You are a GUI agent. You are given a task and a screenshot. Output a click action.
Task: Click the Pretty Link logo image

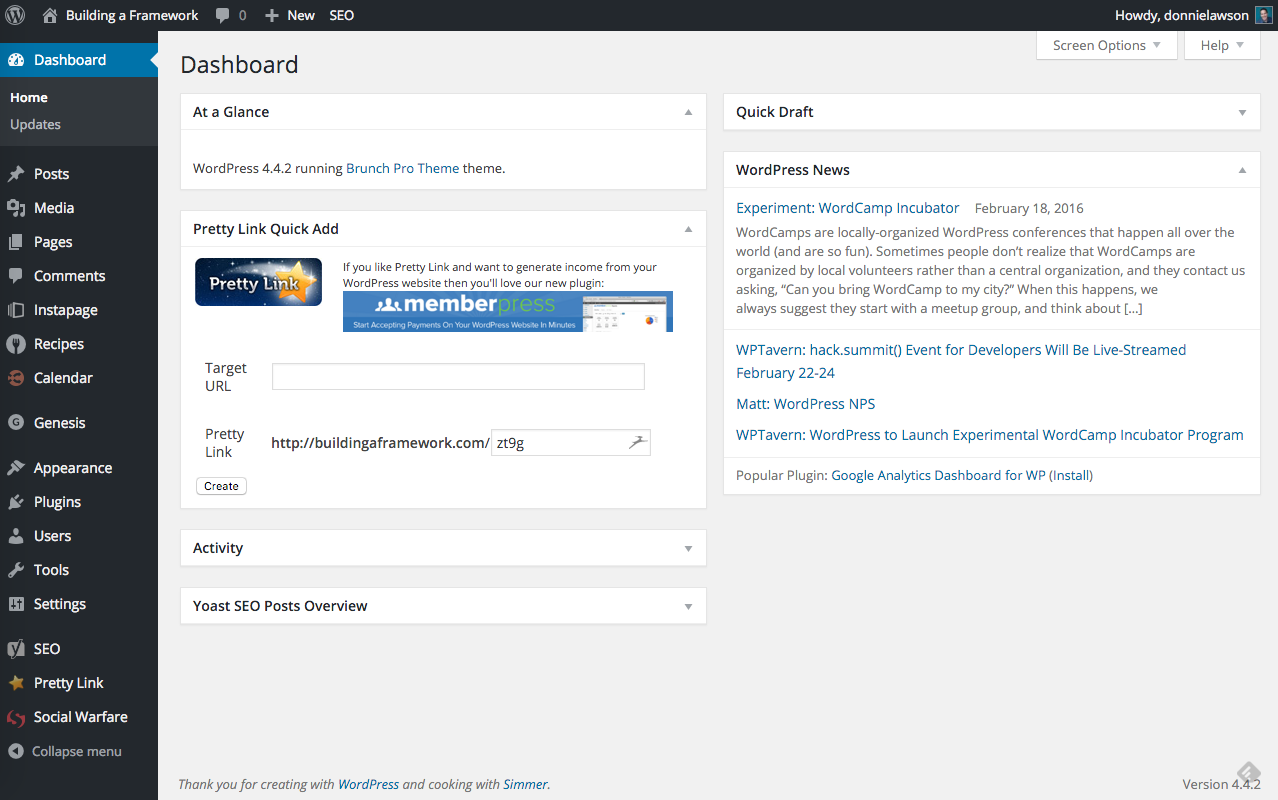pos(258,282)
